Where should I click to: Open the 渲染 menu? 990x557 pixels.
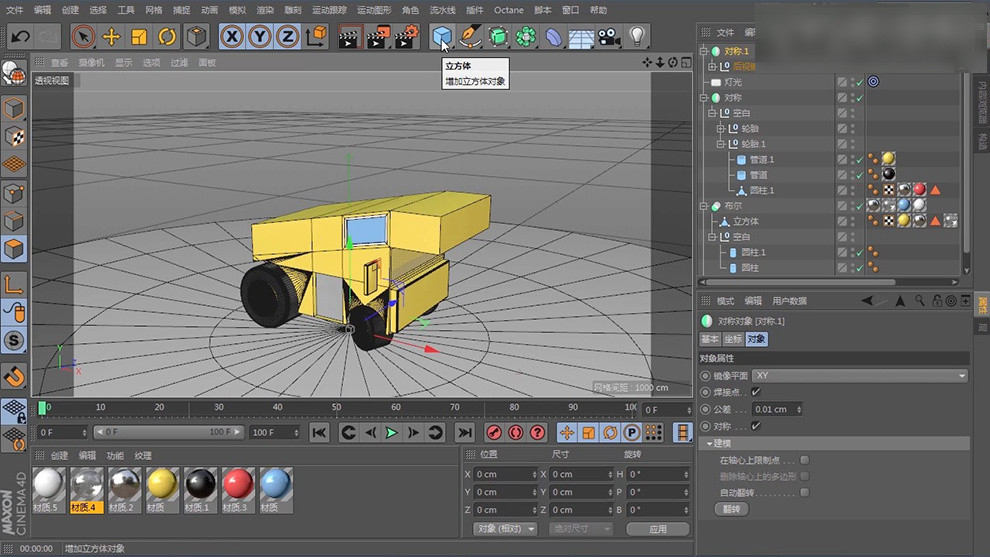264,10
